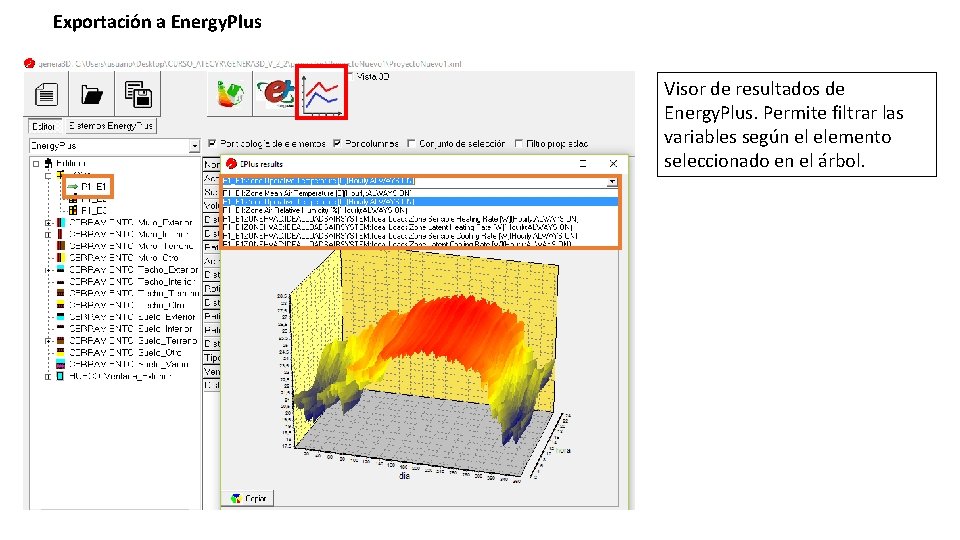The width and height of the screenshot is (960, 540).
Task: Expand the Muro_Exterior tree node
Action: coord(48,222)
